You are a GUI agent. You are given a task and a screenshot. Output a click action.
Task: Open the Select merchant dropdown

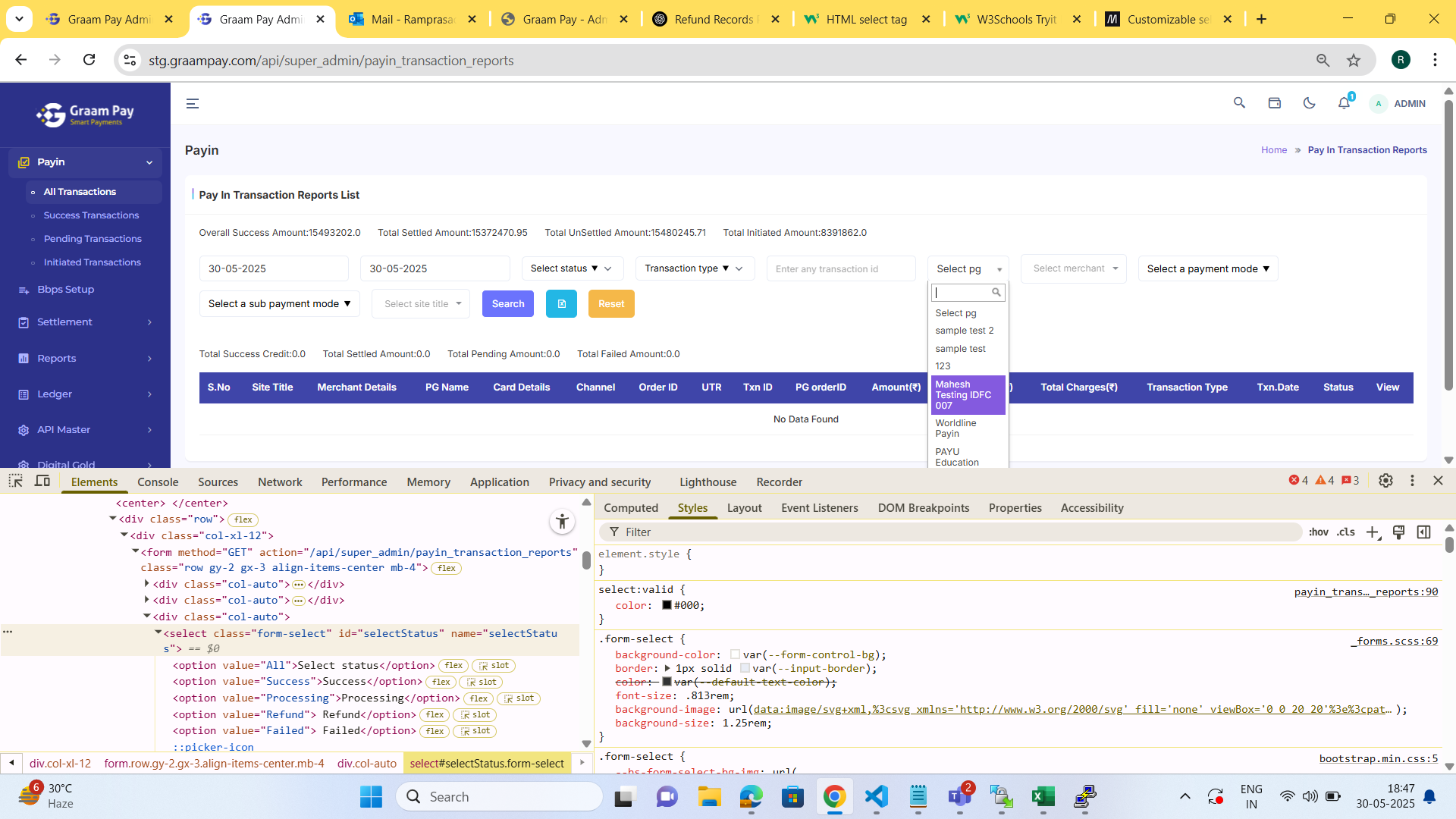click(1074, 268)
